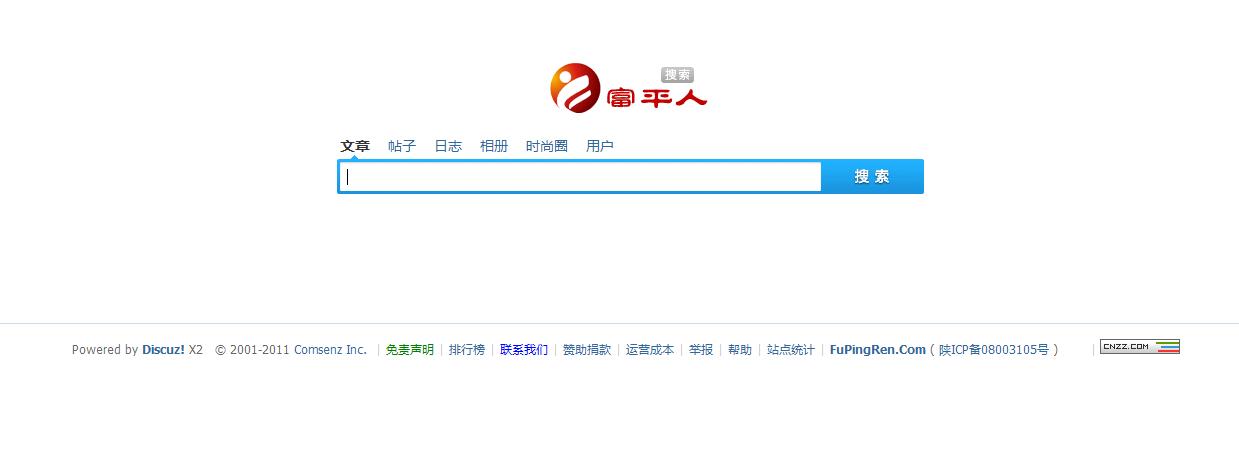Visit the FuPingRen.Com footer link

[878, 350]
